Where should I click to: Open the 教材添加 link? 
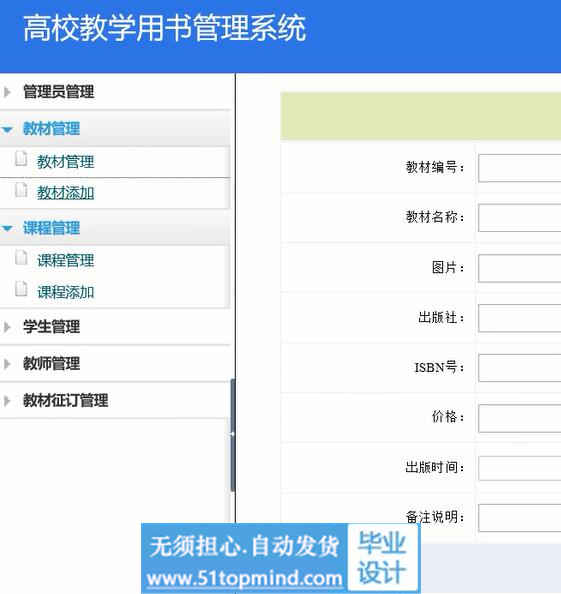tap(66, 193)
